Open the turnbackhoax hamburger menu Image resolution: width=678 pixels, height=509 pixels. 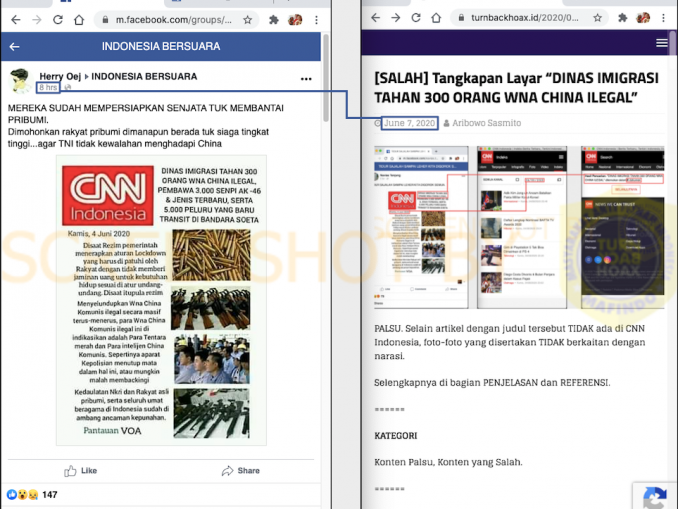[x=662, y=43]
